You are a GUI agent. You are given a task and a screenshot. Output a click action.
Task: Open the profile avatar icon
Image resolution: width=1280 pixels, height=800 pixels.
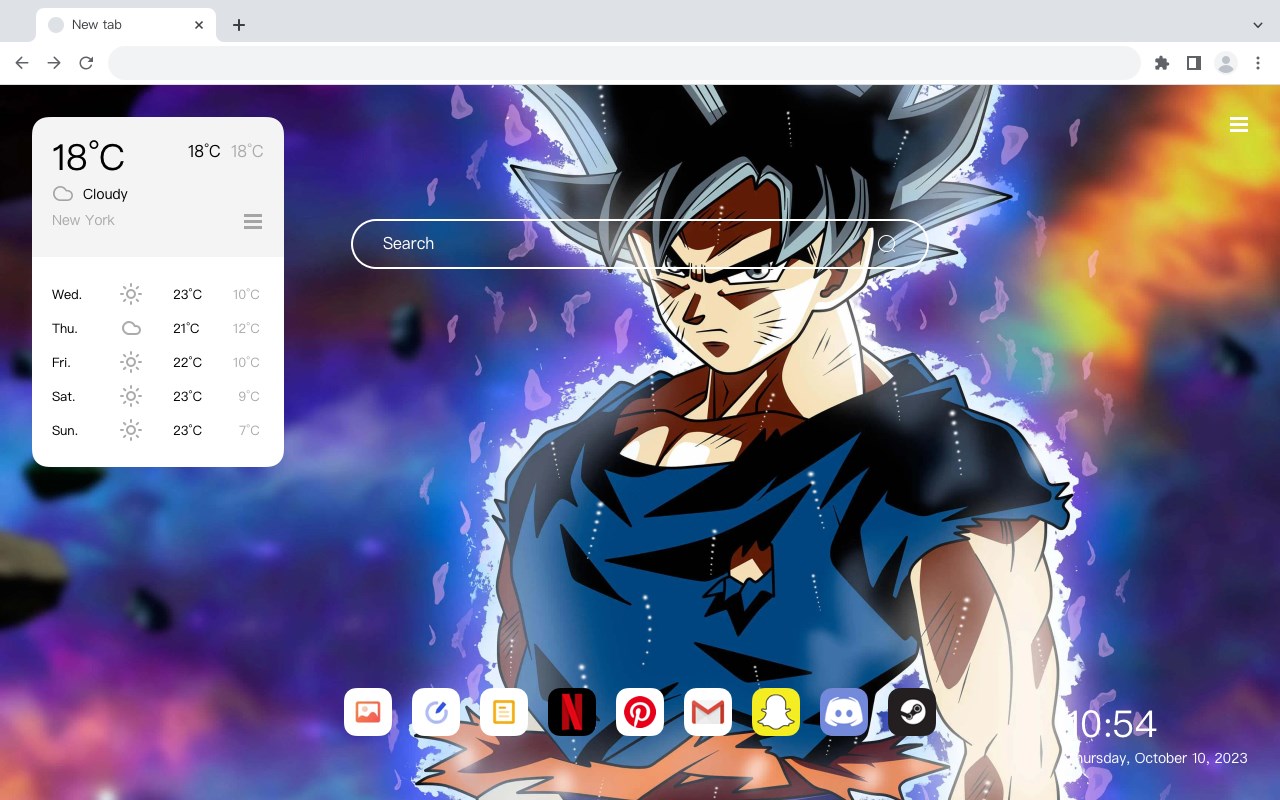(x=1226, y=63)
